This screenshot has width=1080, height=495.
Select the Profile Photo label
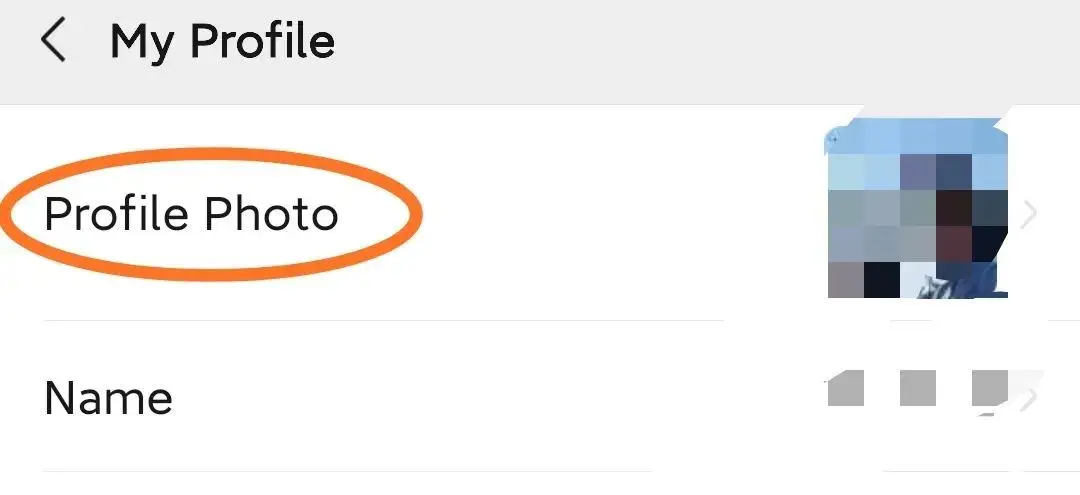click(191, 213)
